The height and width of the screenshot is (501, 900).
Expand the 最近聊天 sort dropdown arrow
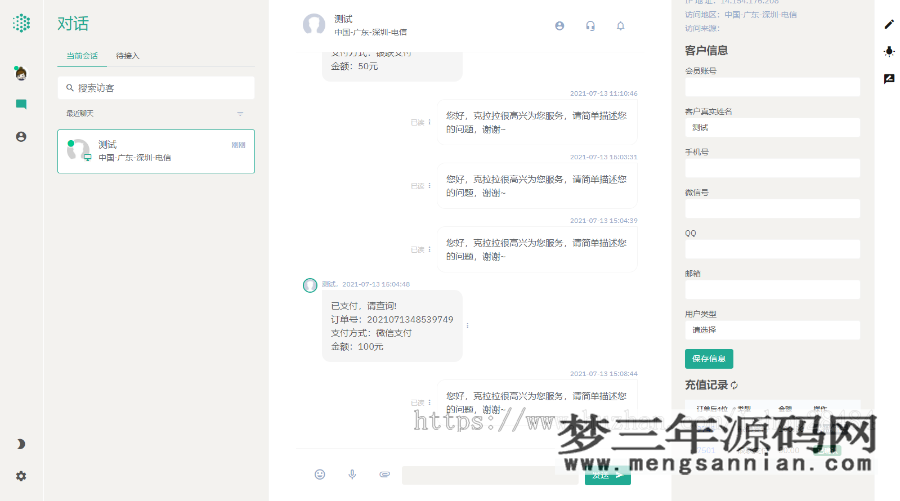(x=240, y=114)
